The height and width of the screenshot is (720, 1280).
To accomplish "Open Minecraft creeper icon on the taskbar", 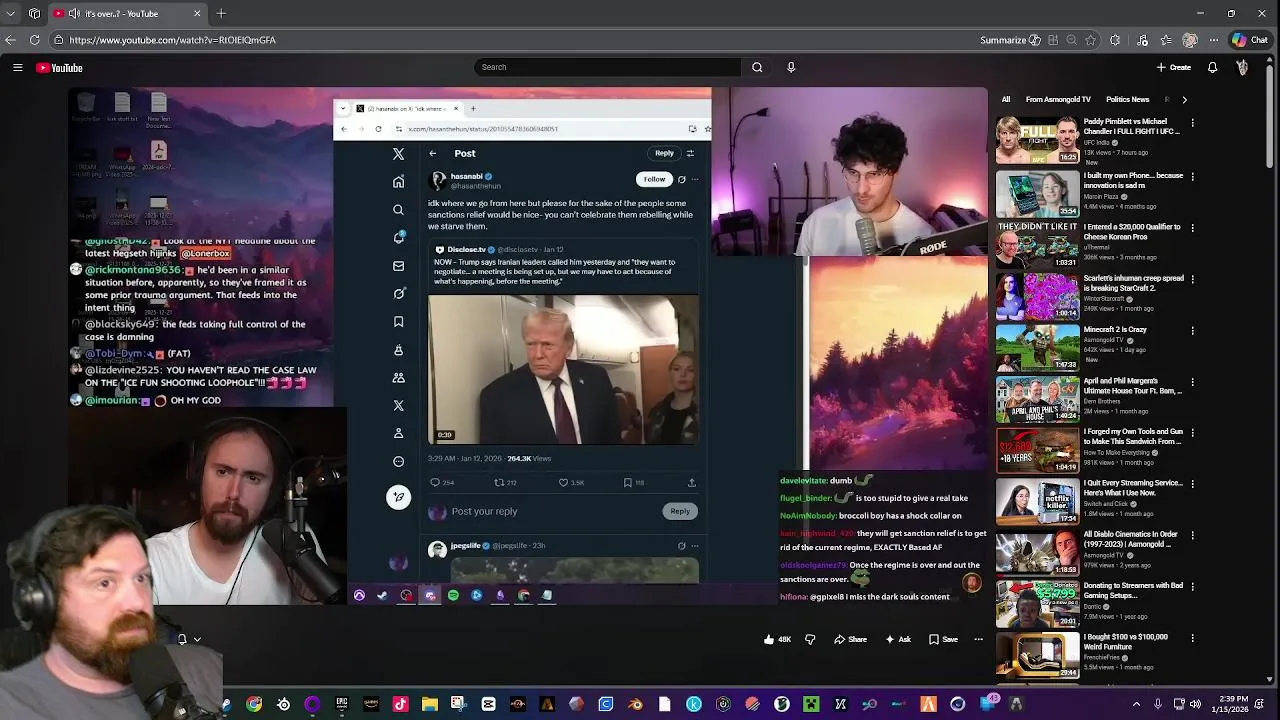I will (811, 704).
